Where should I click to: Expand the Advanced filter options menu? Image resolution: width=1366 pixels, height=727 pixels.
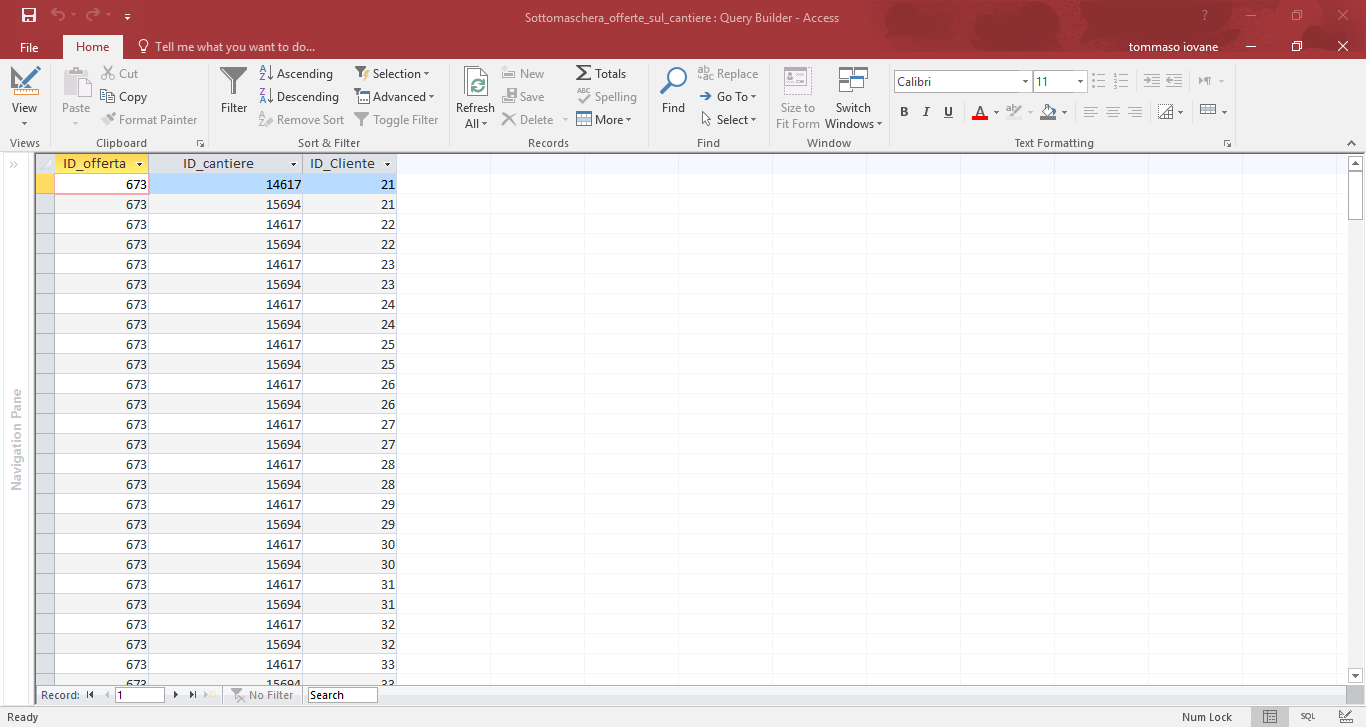[395, 96]
